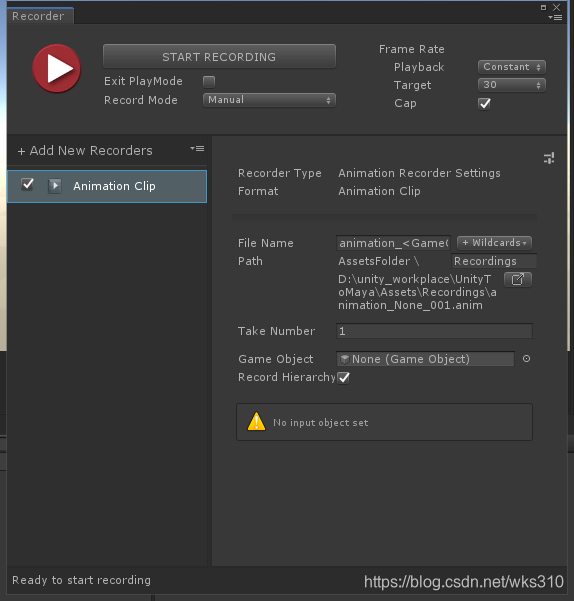Click the Frame Rate heading

(x=412, y=49)
